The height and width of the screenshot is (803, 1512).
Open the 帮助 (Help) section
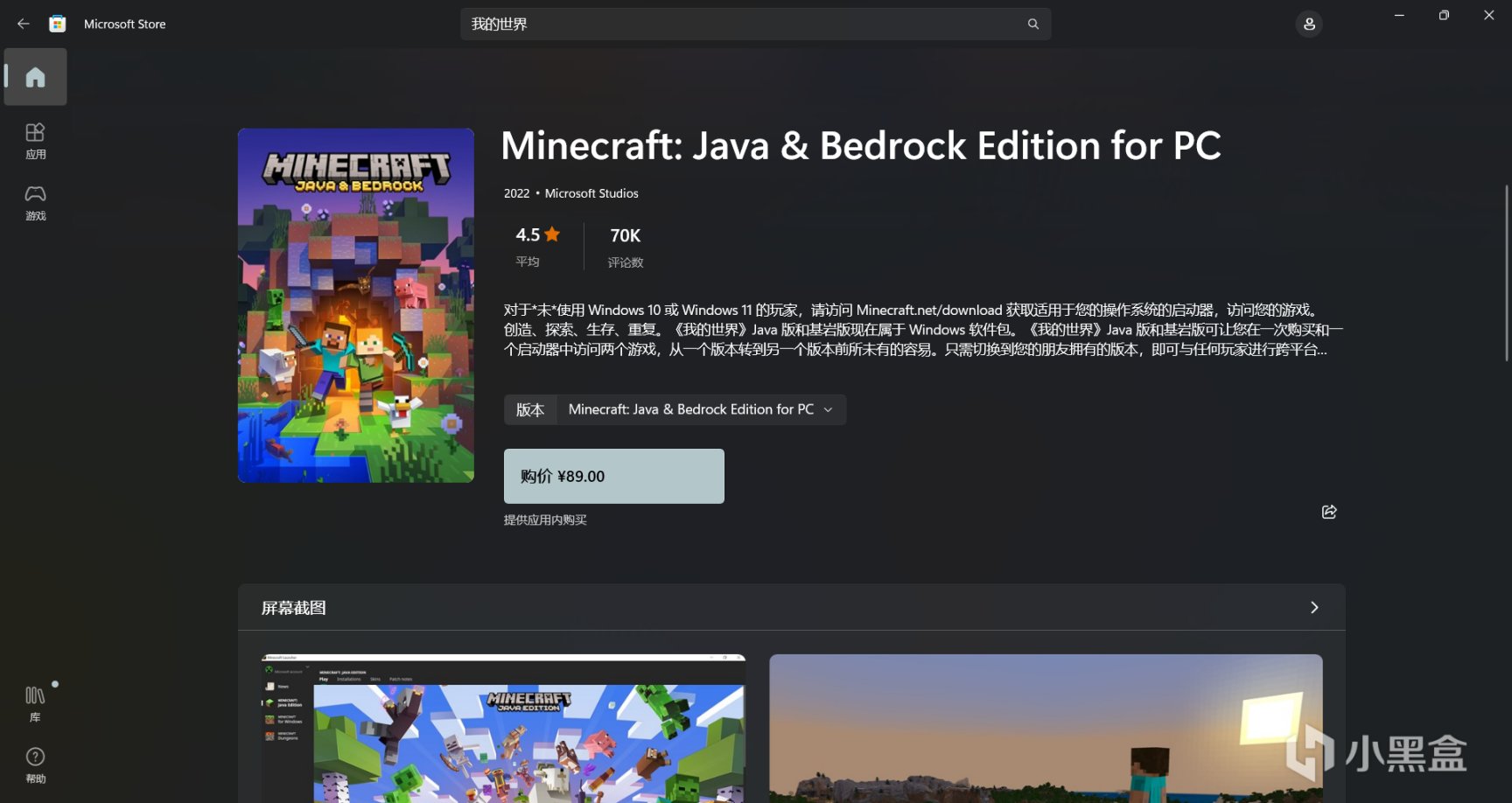pyautogui.click(x=35, y=765)
